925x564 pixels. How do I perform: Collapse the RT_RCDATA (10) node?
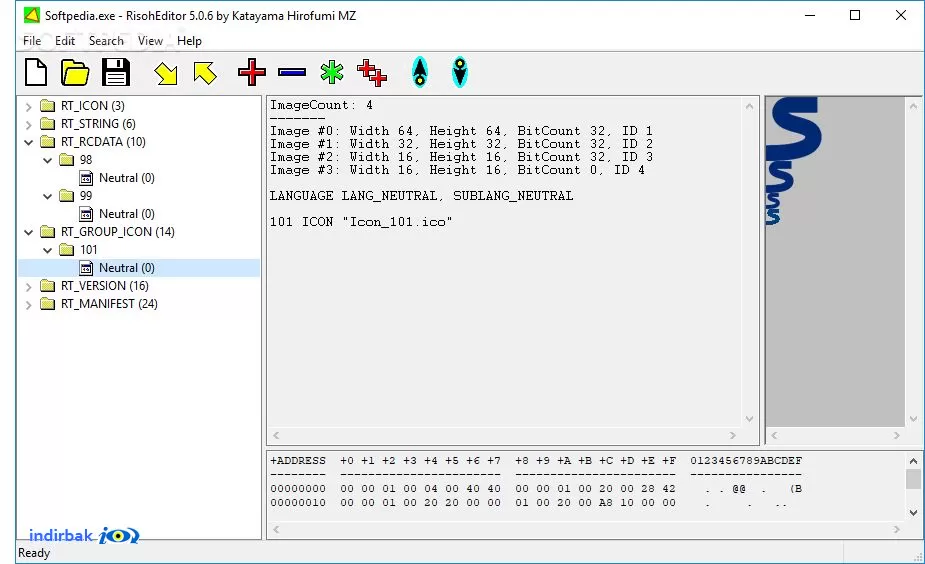click(28, 142)
